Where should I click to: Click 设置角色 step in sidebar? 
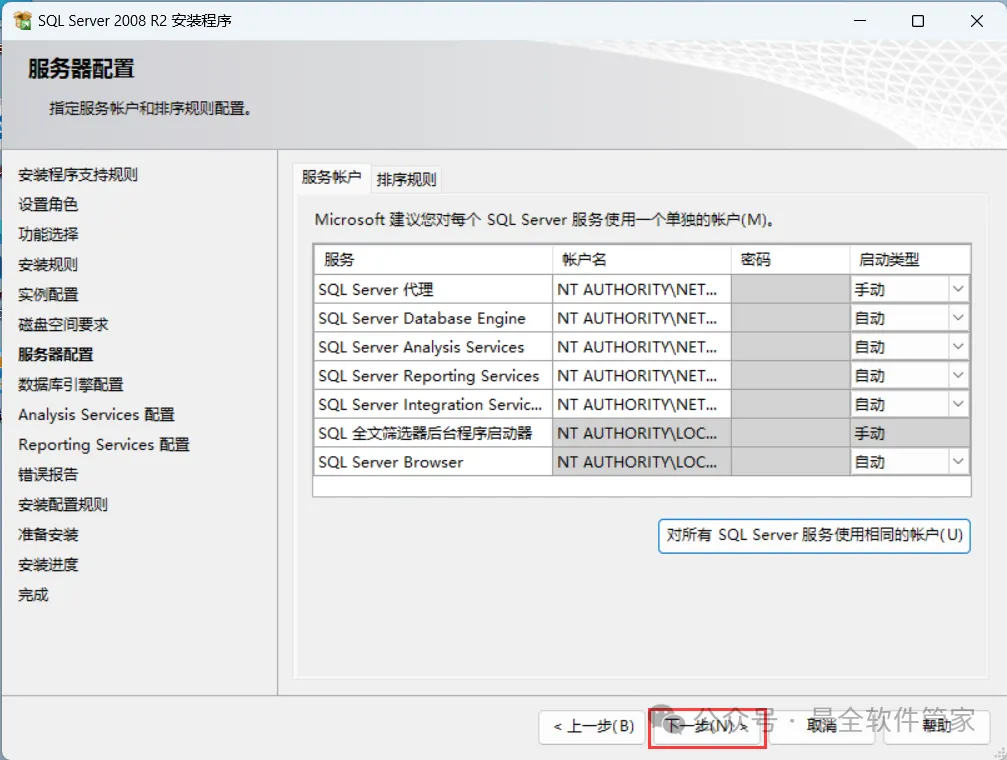(x=48, y=204)
